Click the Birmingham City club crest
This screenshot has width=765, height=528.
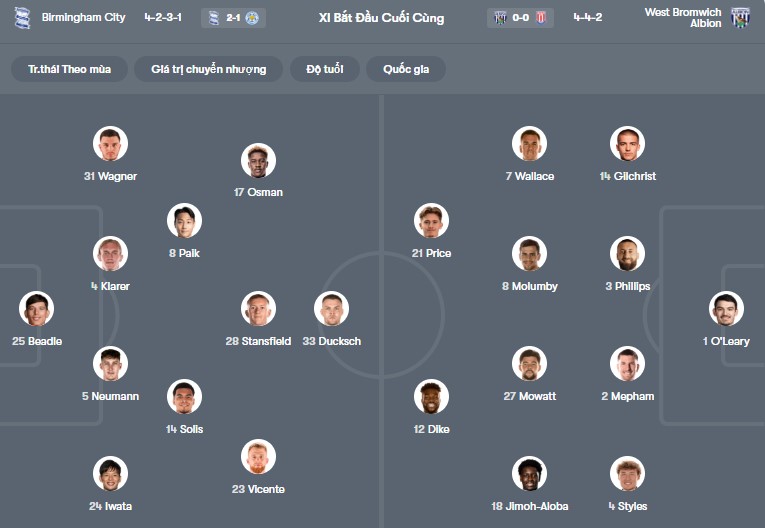(x=22, y=17)
